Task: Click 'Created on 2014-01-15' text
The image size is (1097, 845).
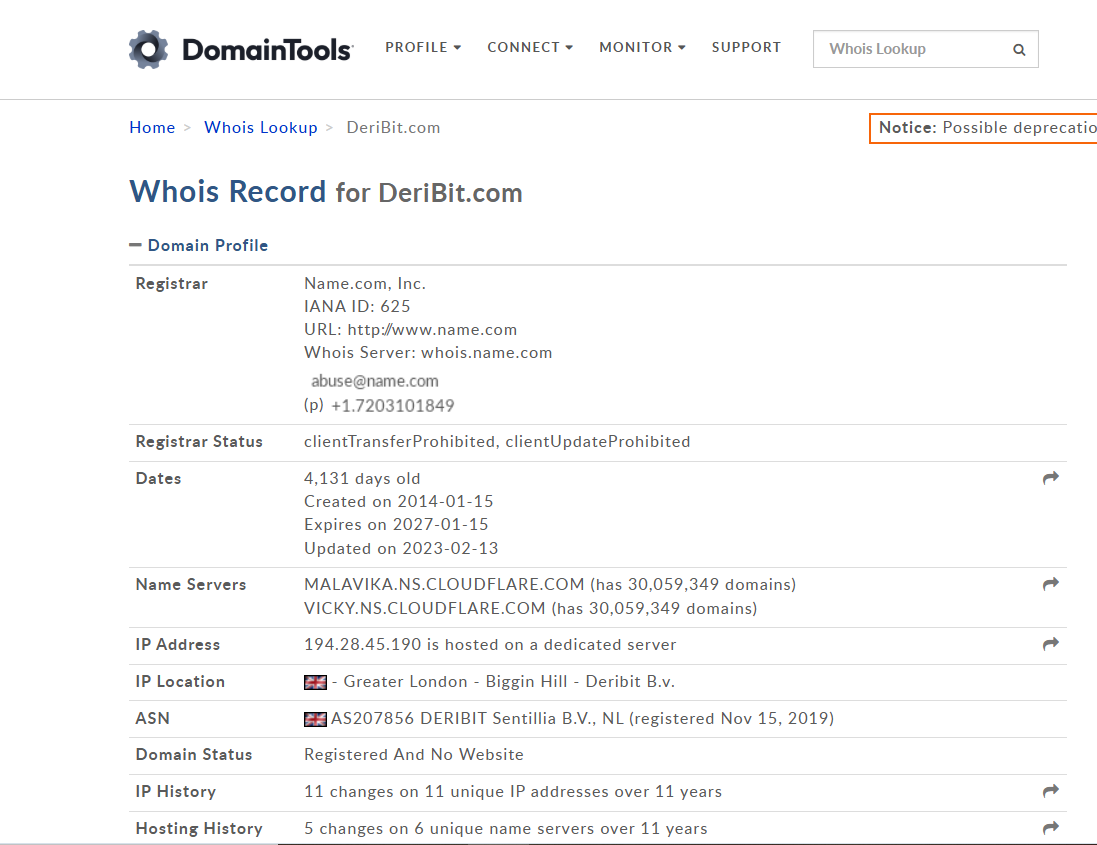Action: pos(398,502)
